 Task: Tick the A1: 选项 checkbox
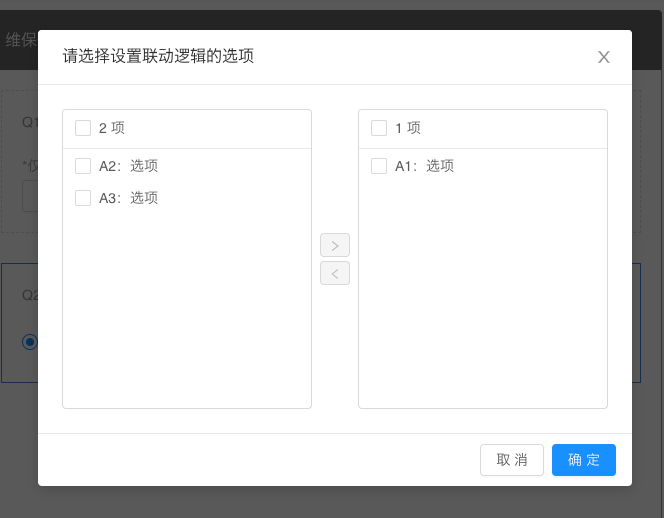tap(379, 166)
